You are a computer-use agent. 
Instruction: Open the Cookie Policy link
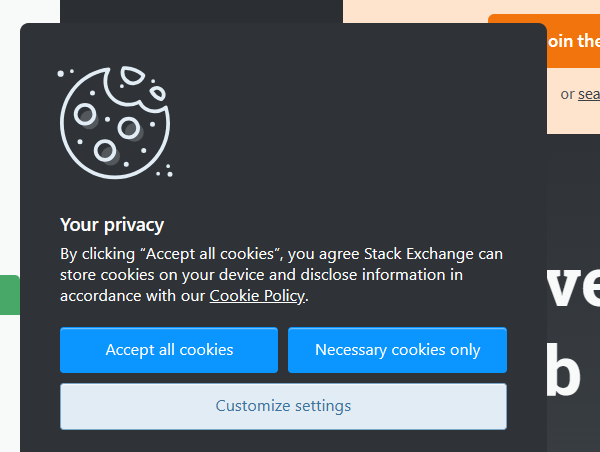point(257,295)
